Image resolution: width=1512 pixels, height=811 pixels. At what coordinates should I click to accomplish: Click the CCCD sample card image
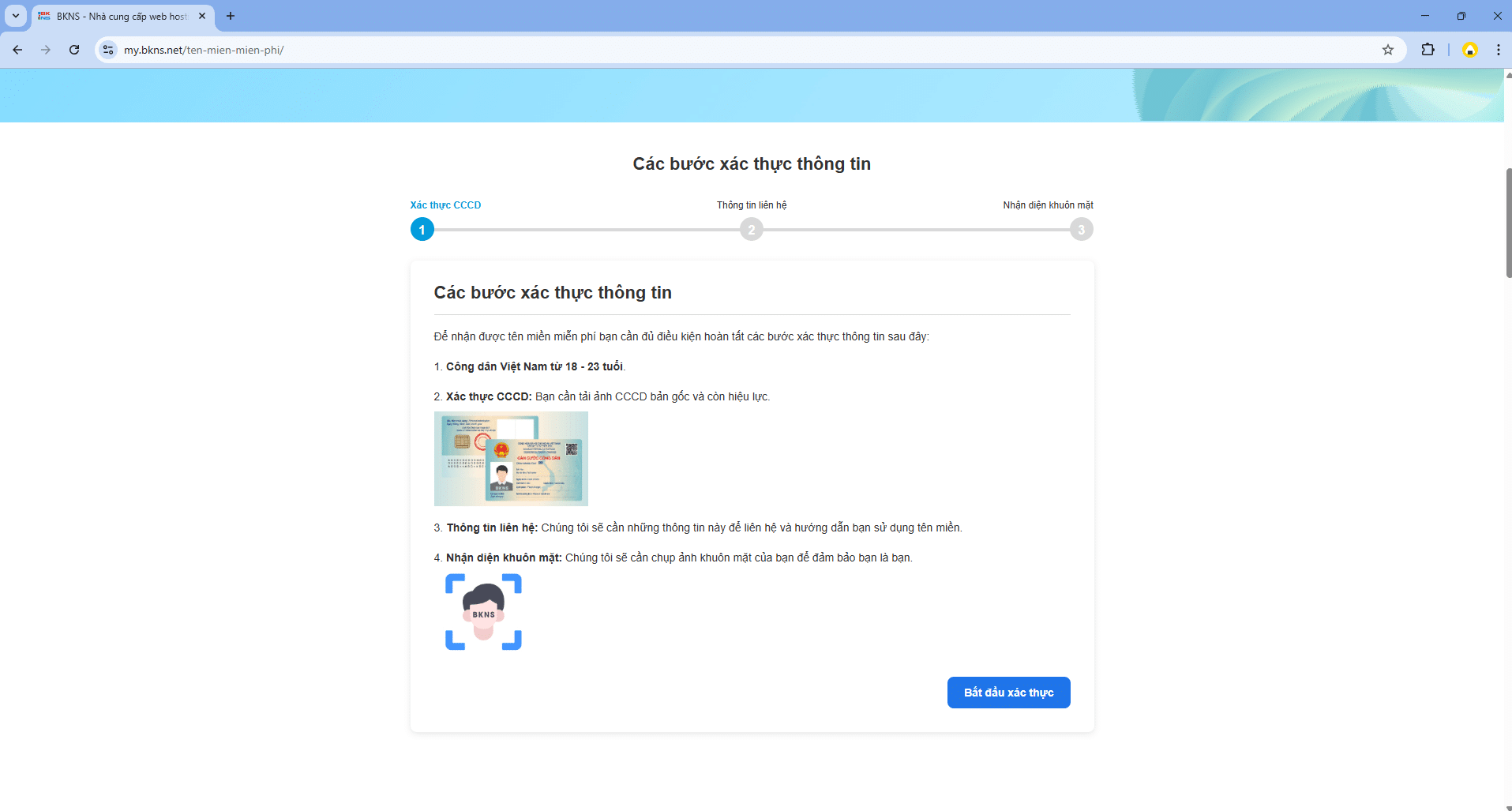tap(511, 459)
